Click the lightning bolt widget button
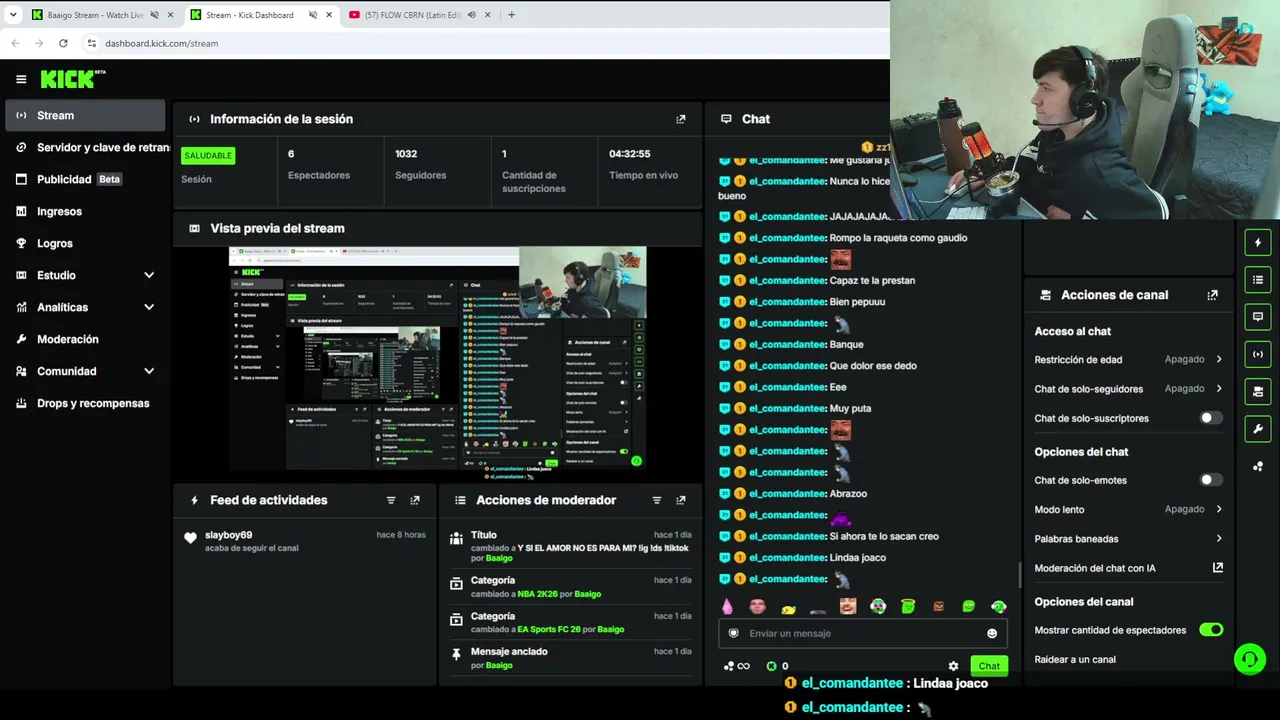Screen dimensions: 1280x720 point(1258,242)
